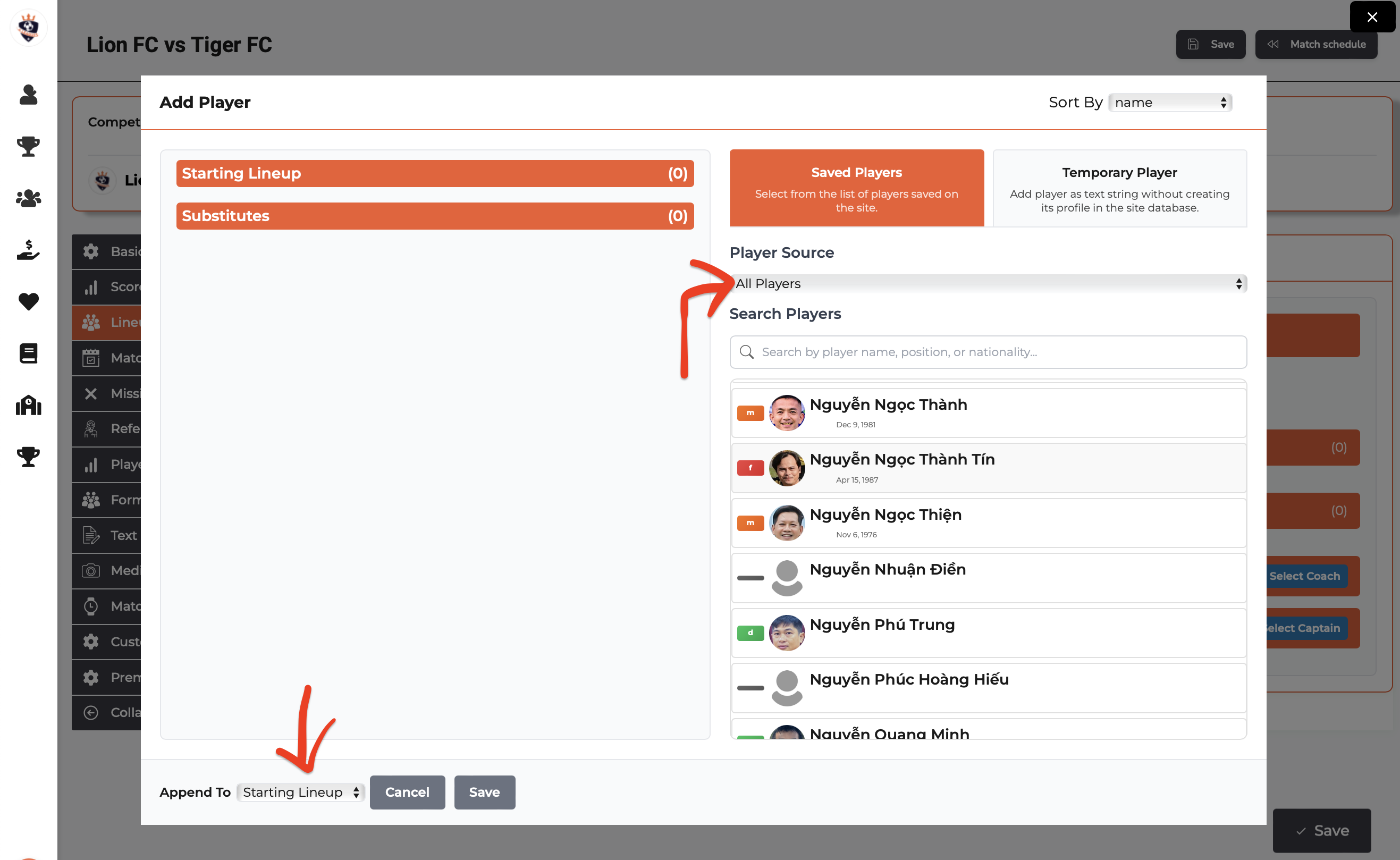The image size is (1400, 860).
Task: Click the search magnifier icon
Action: 746,352
